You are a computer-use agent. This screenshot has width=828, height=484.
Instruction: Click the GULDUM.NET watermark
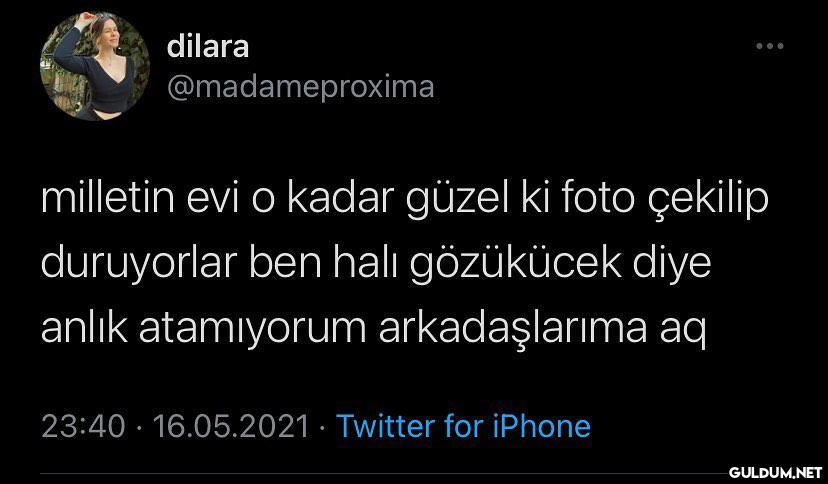pyautogui.click(x=775, y=472)
